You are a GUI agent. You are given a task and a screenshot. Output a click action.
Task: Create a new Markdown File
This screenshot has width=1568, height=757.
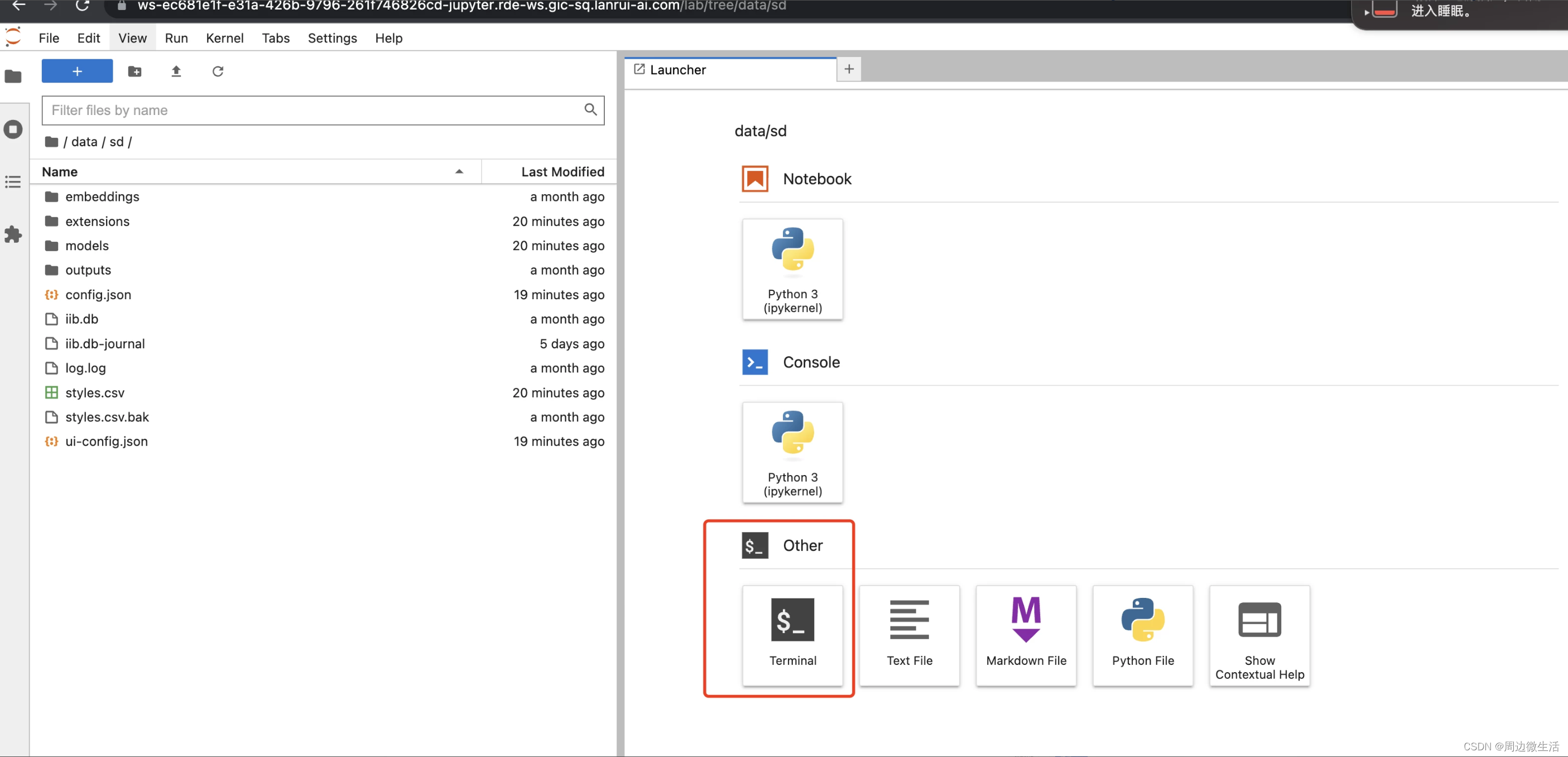pyautogui.click(x=1026, y=634)
